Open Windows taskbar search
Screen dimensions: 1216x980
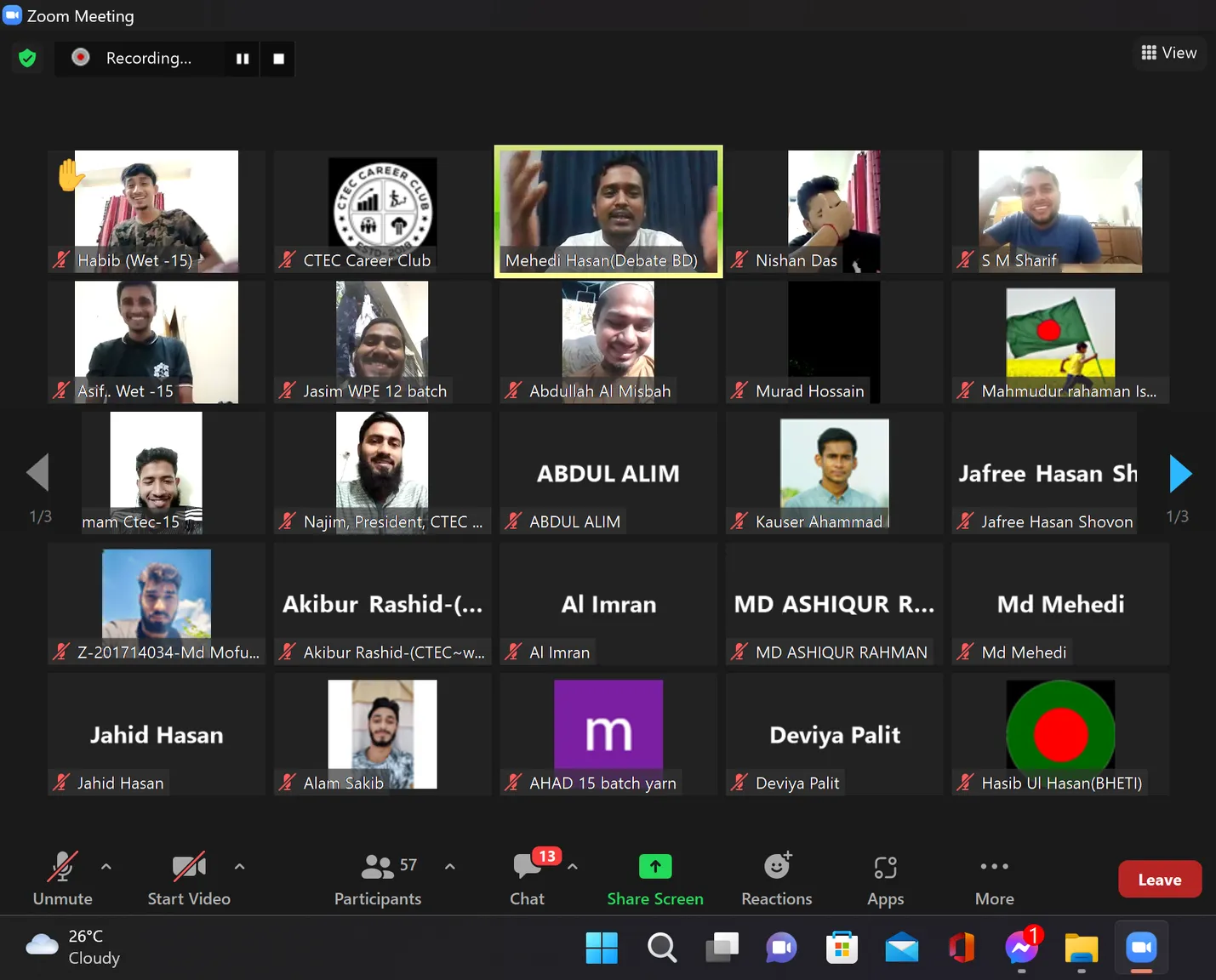click(x=662, y=948)
